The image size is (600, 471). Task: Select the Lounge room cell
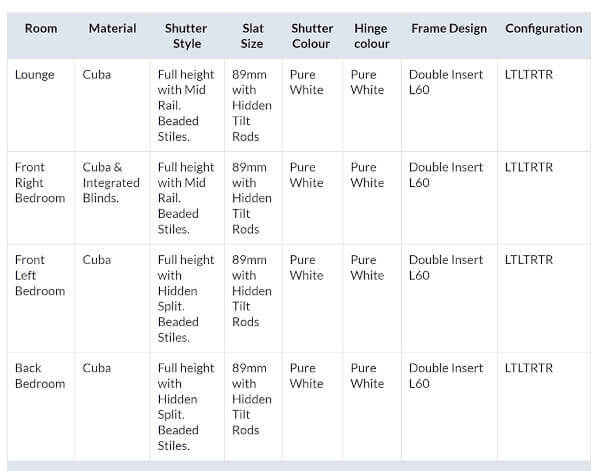(x=35, y=75)
